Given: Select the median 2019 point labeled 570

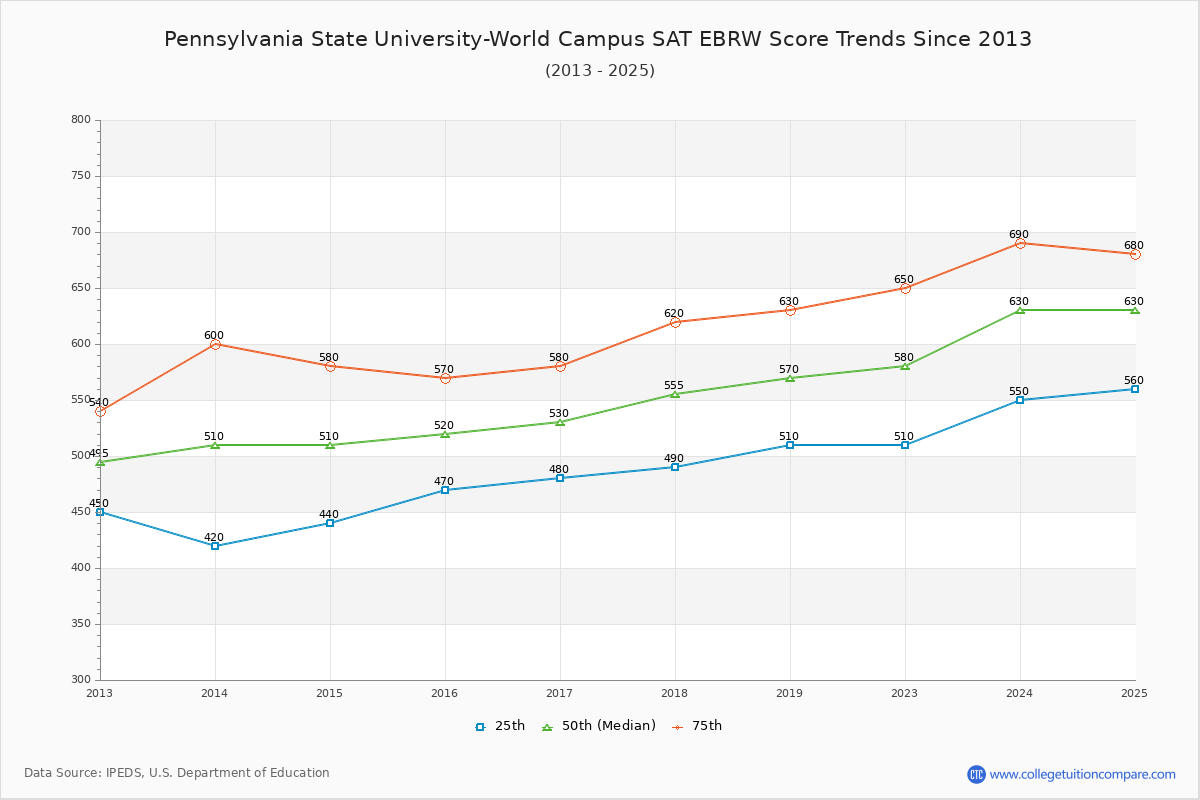Looking at the screenshot, I should tap(790, 378).
